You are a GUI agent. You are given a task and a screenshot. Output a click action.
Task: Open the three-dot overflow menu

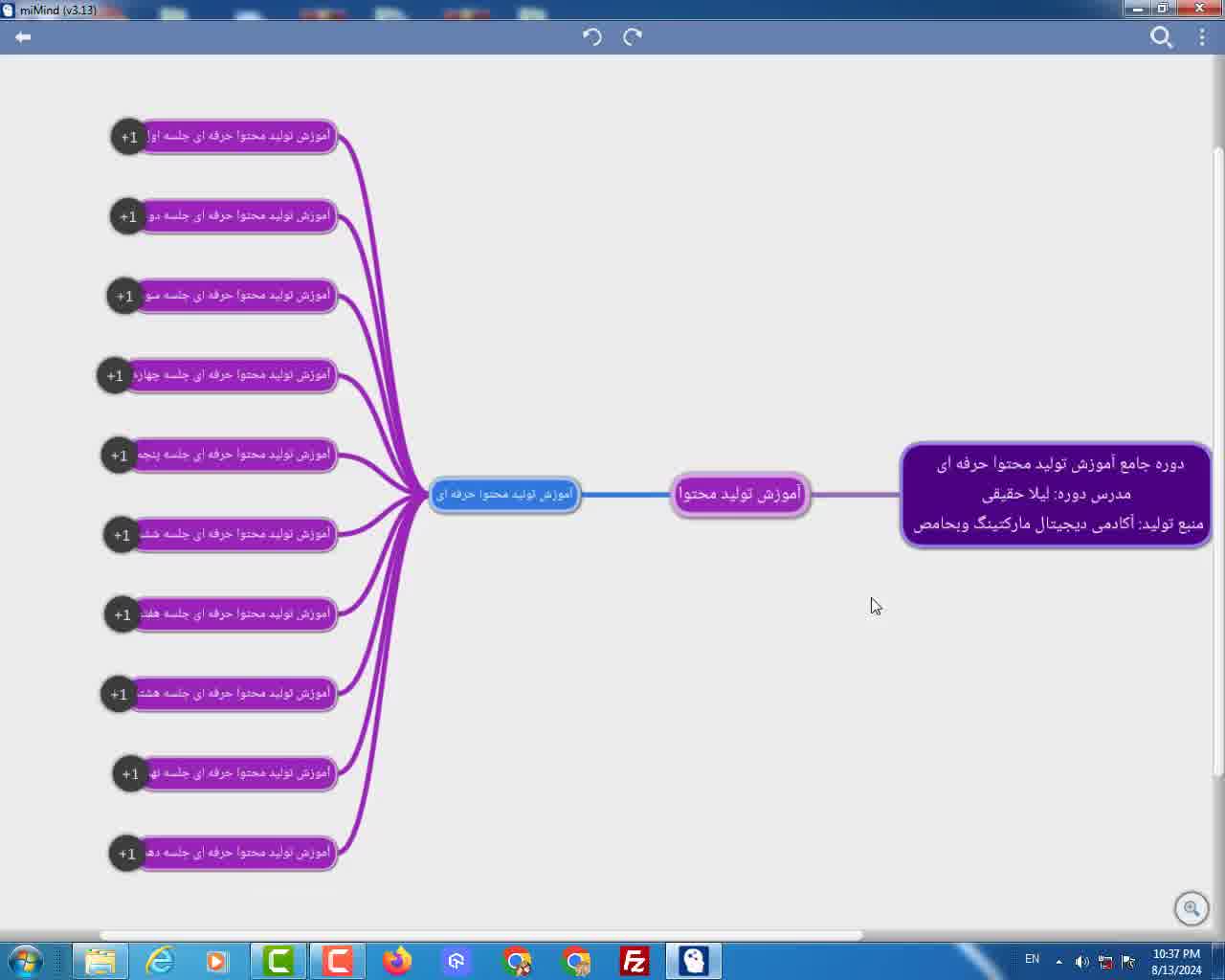click(1202, 37)
